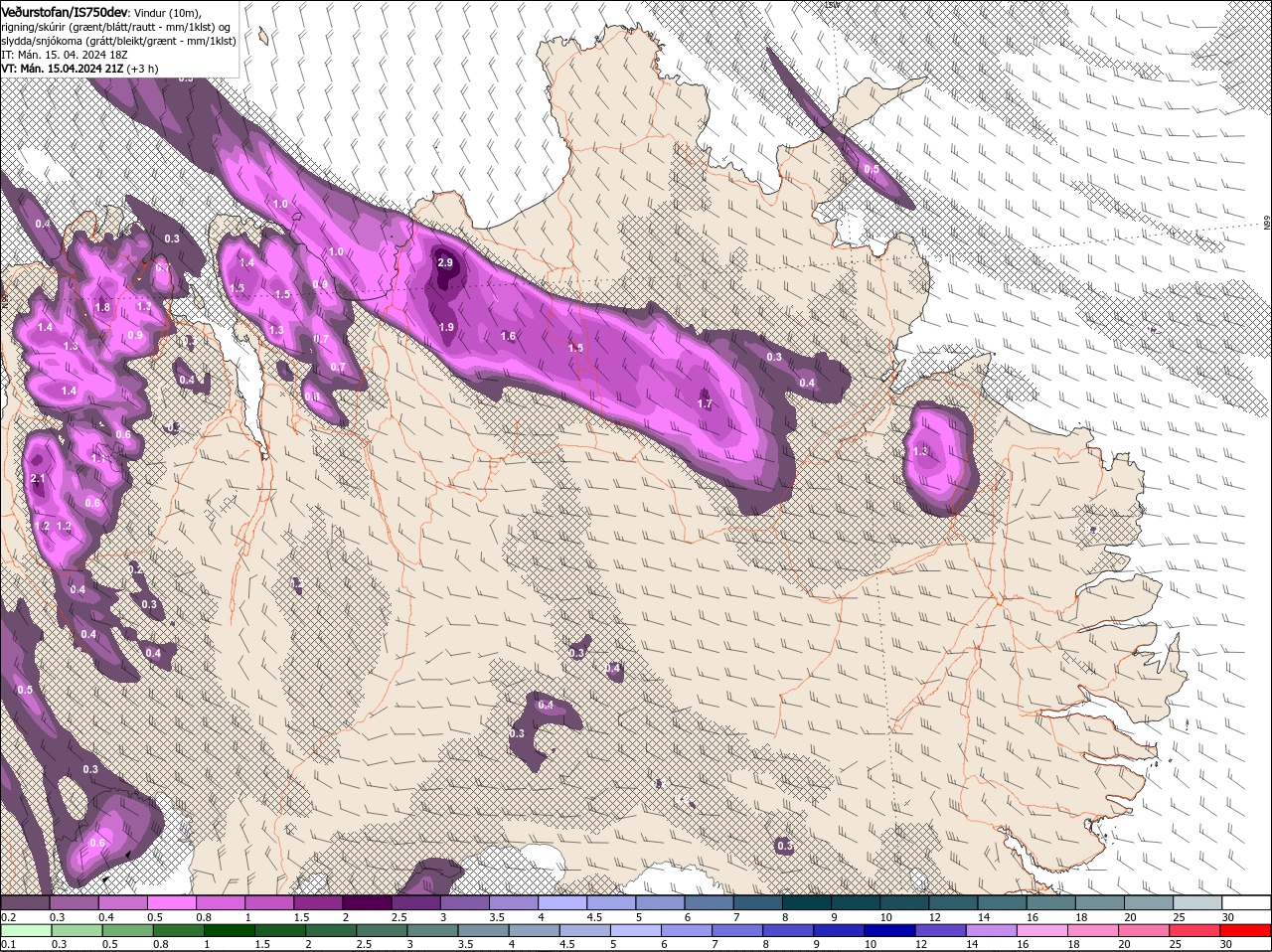Viewport: 1272px width, 952px height.
Task: Select the bright pink 0.5 snow legend swatch
Action: 171,902
